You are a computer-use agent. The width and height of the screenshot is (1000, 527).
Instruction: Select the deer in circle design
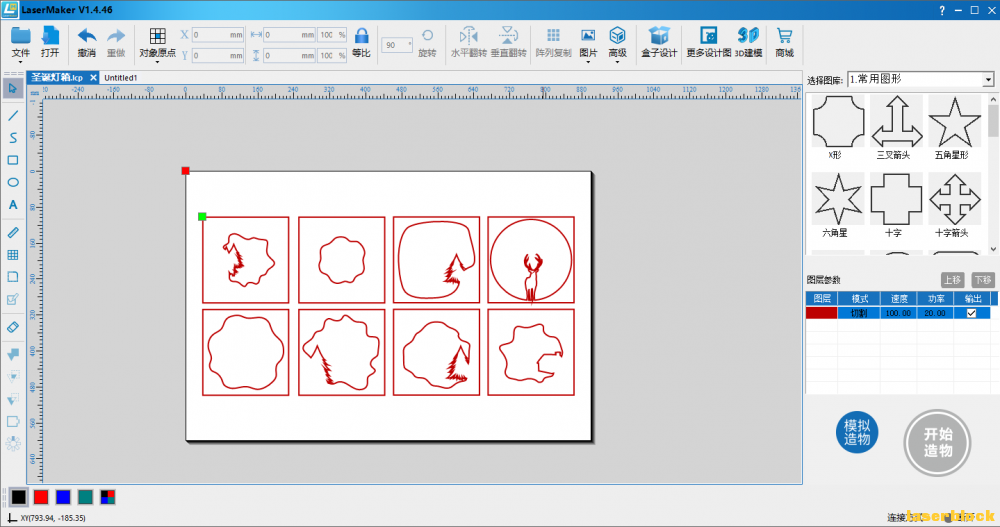click(x=531, y=260)
